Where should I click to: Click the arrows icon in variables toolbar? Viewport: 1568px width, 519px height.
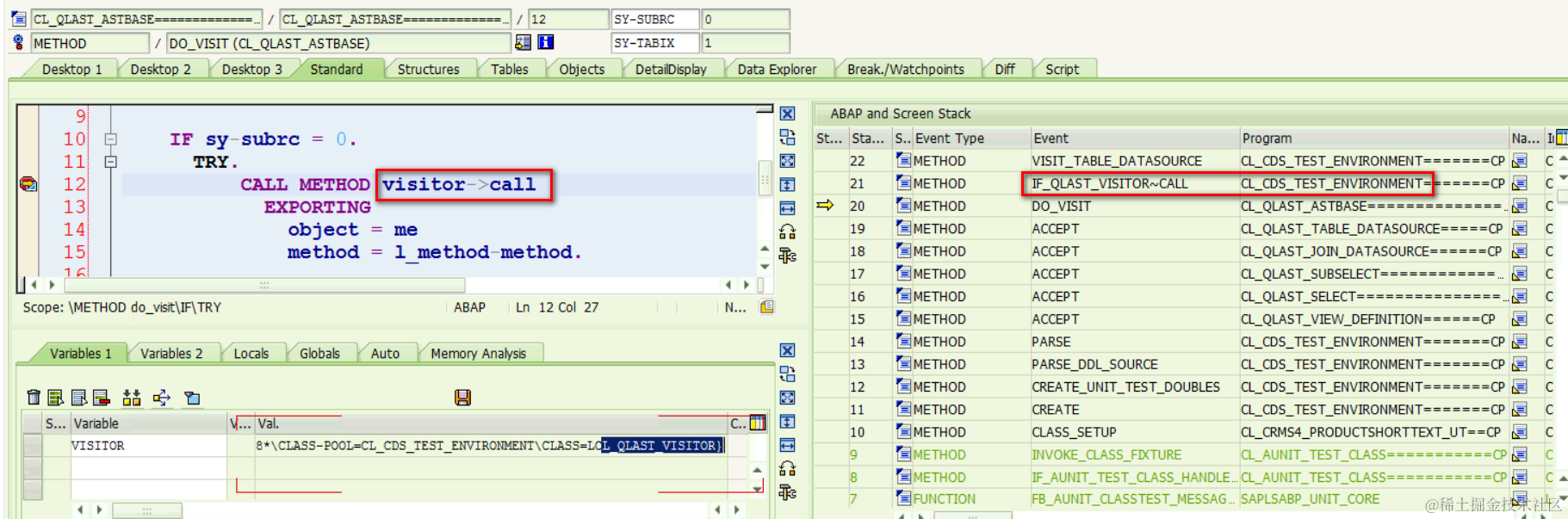coord(162,398)
